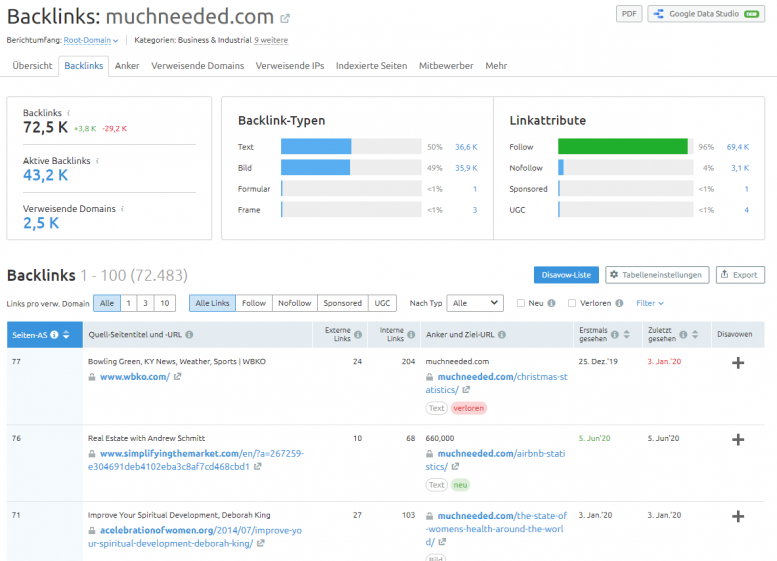777x561 pixels.
Task: Select 3 links per referring domain
Action: pyautogui.click(x=146, y=303)
